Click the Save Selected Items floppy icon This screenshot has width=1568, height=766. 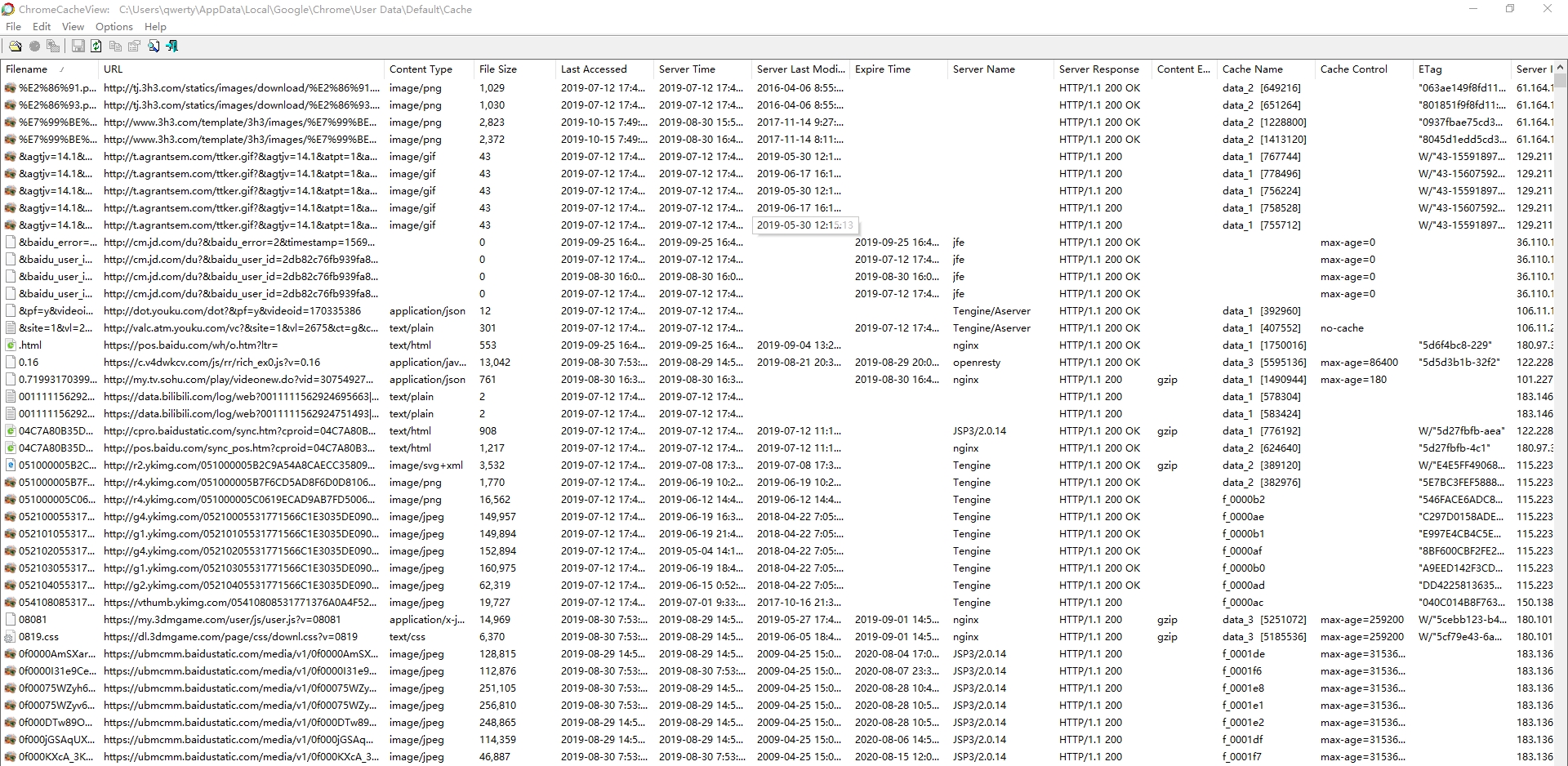(x=78, y=47)
